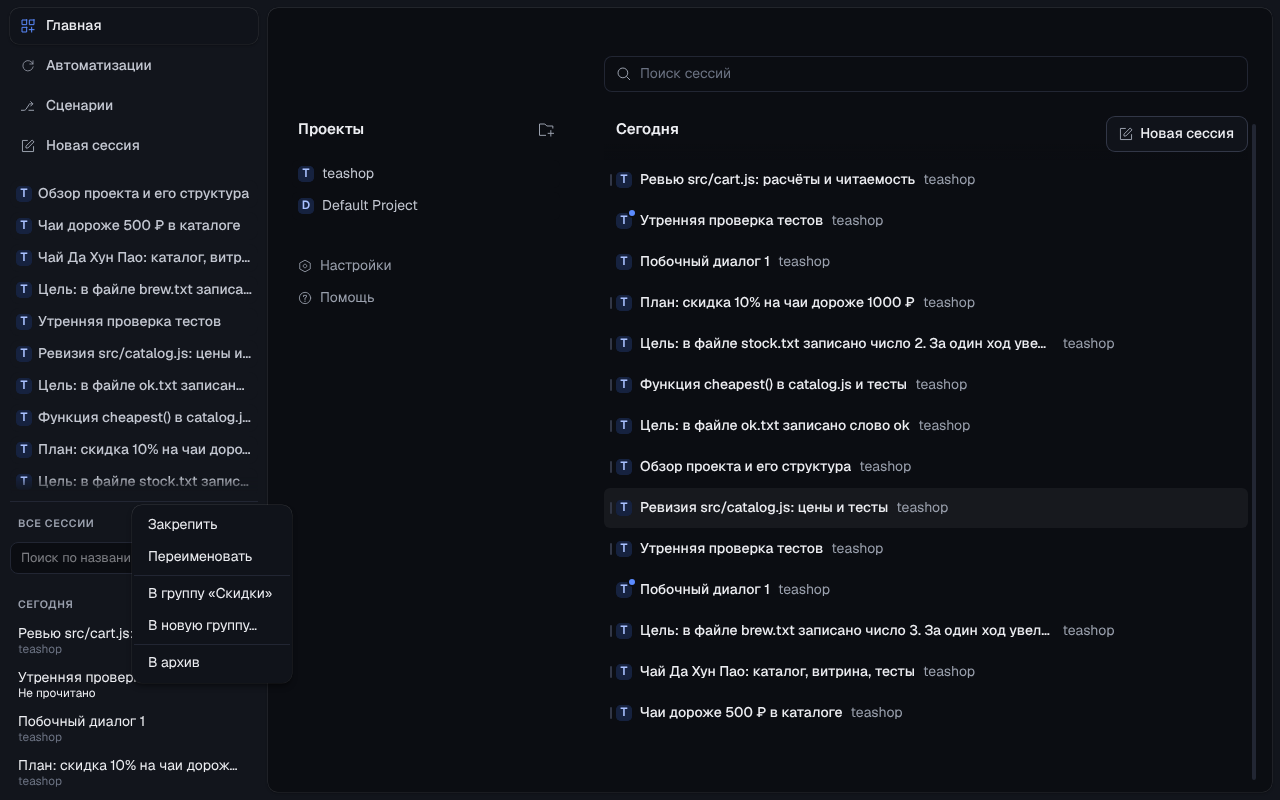The height and width of the screenshot is (800, 1280).
Task: Choose Закрепить in the context menu
Action: coord(212,525)
